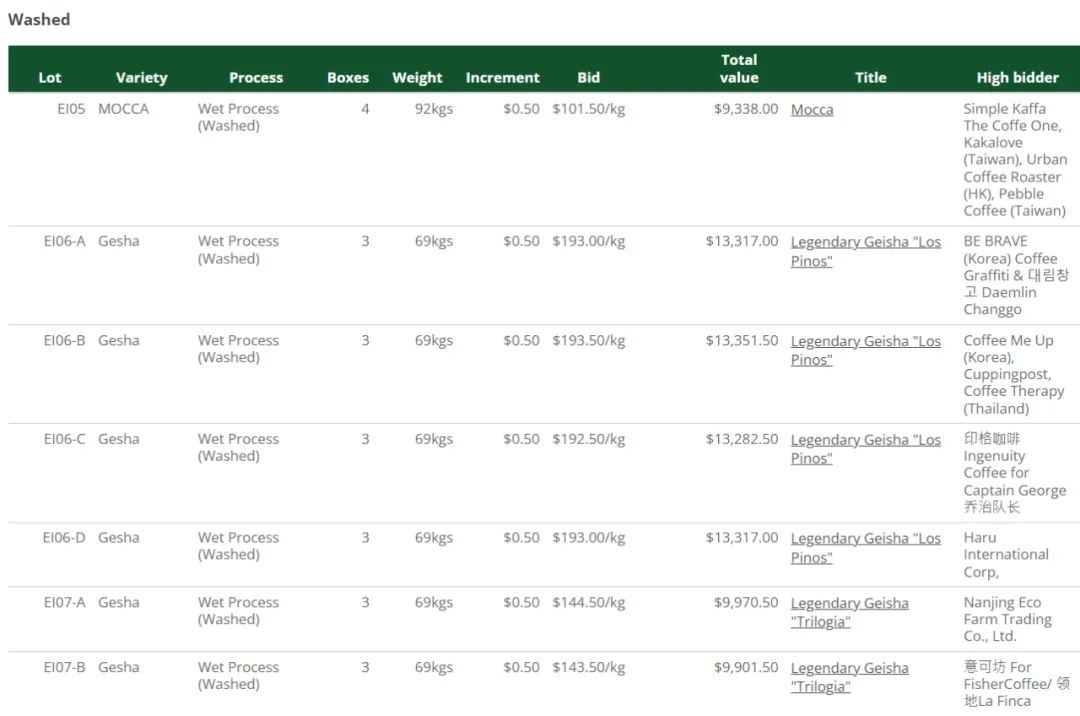
Task: Click the boxes value 3 in EI06-D row
Action: (365, 537)
